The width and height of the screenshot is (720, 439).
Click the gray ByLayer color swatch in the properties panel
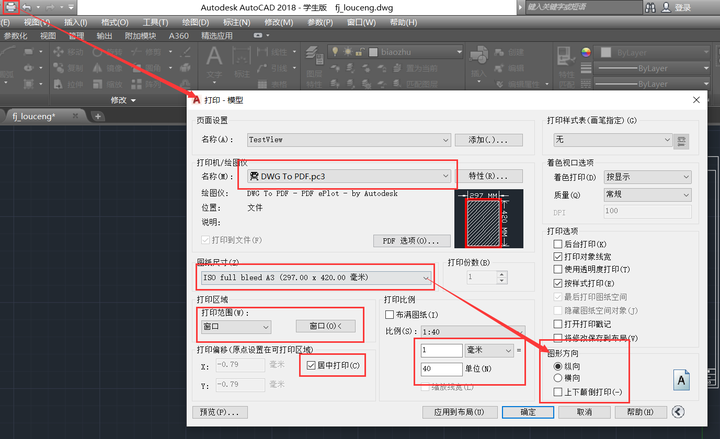point(606,52)
